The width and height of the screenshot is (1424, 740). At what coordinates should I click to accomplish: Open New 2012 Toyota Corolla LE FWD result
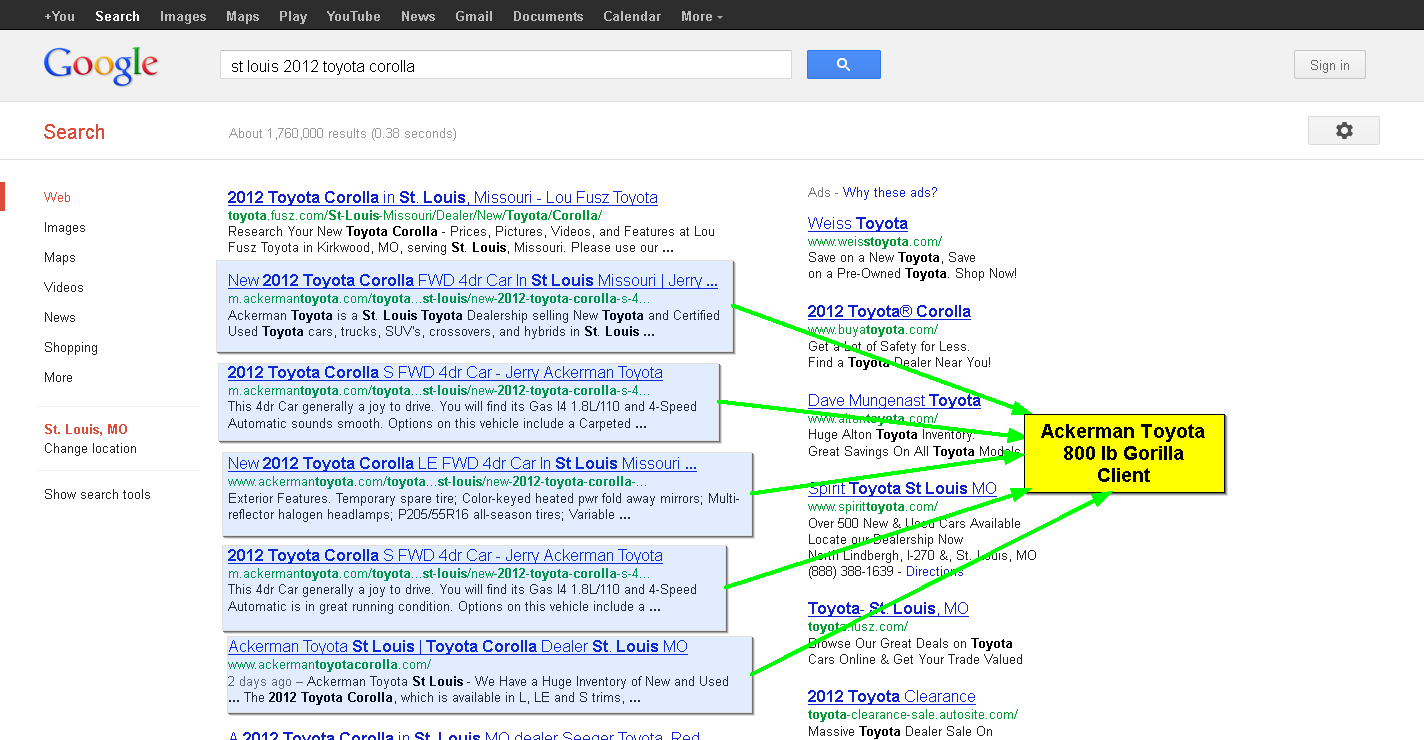[462, 463]
